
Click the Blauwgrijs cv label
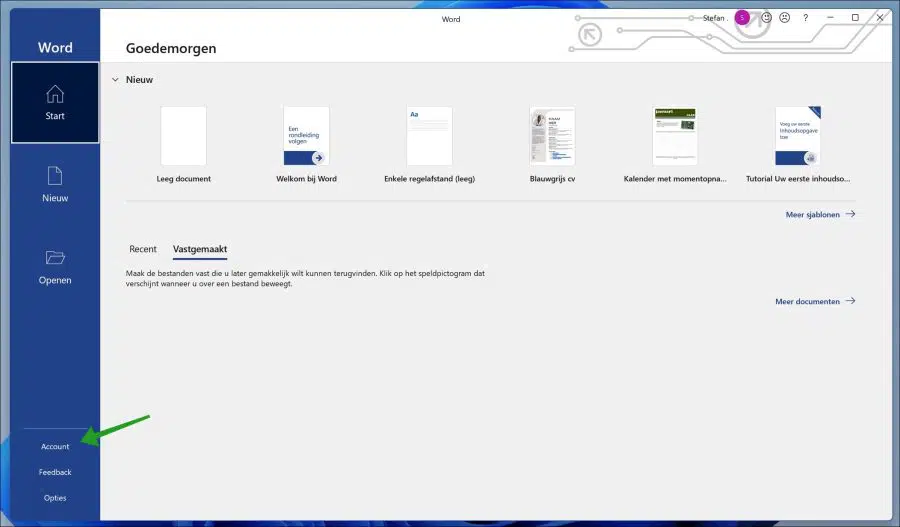[552, 179]
